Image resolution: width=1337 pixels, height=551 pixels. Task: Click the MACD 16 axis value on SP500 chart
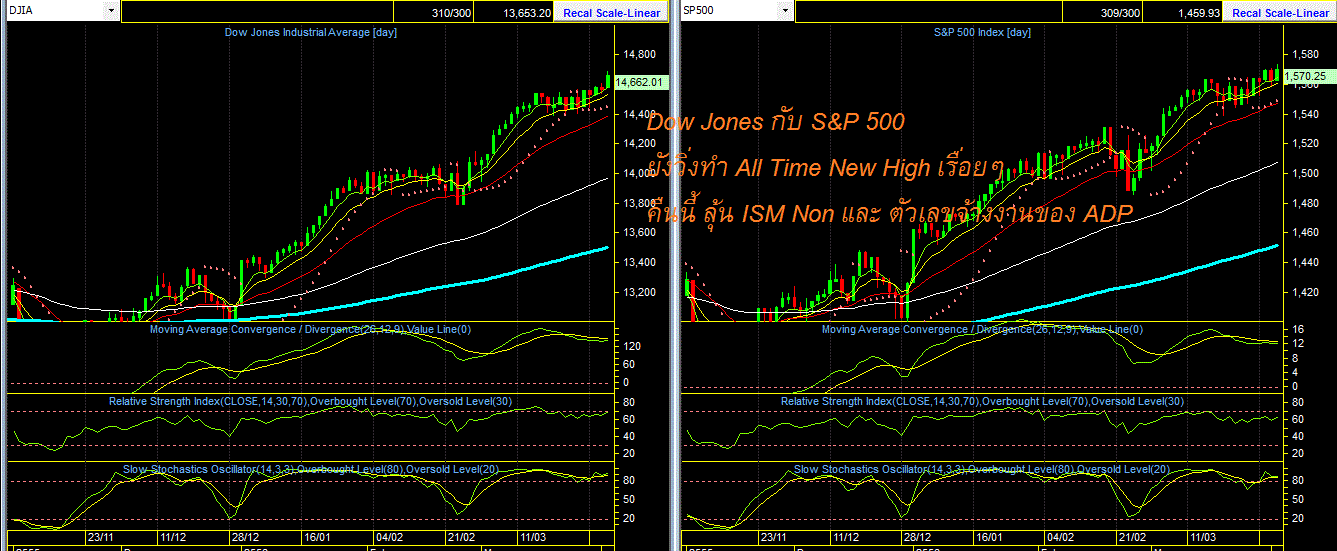coord(1298,329)
